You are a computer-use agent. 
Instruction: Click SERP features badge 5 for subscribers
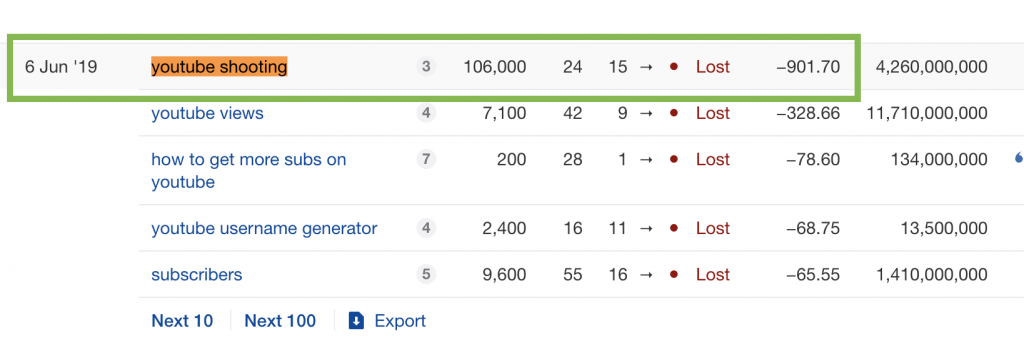click(x=426, y=274)
